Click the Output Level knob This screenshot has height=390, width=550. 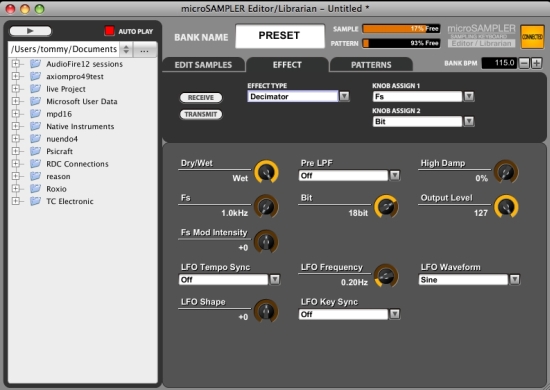(x=506, y=207)
